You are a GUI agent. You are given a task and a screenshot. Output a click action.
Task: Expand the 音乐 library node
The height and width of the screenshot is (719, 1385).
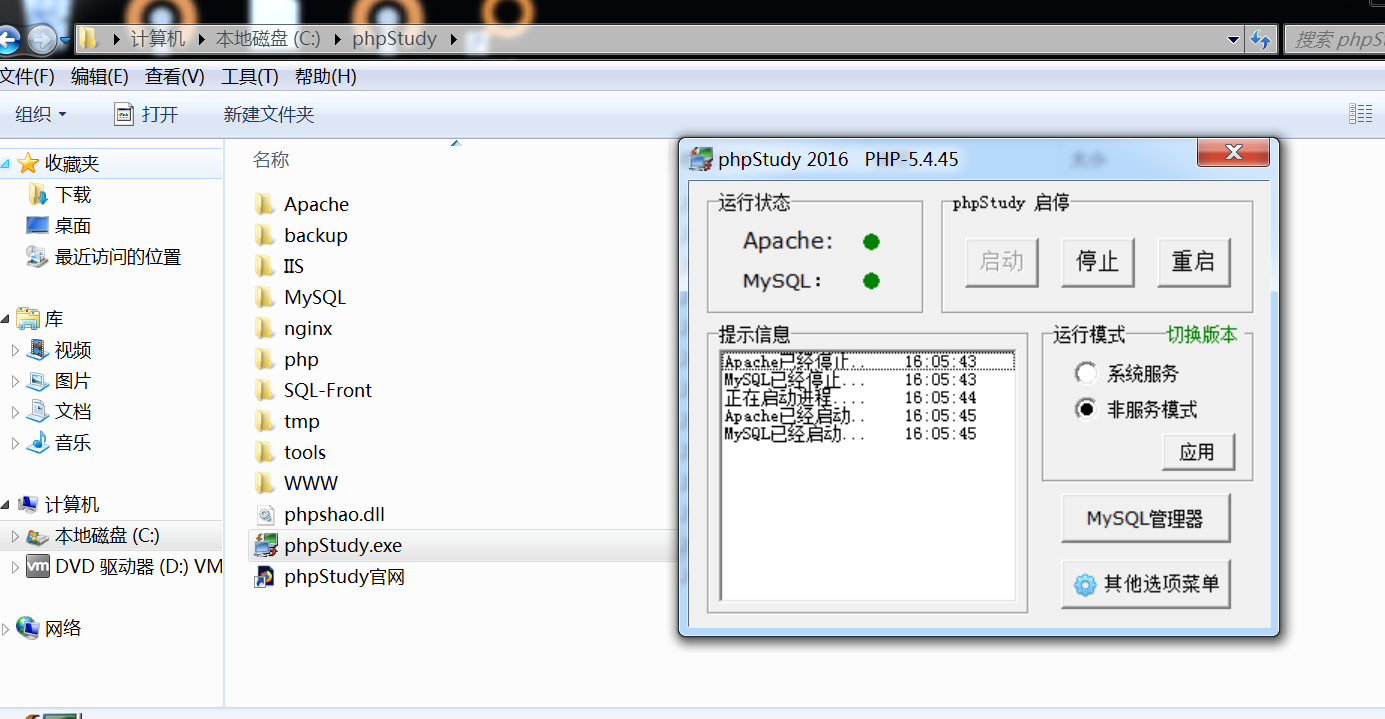pyautogui.click(x=15, y=443)
